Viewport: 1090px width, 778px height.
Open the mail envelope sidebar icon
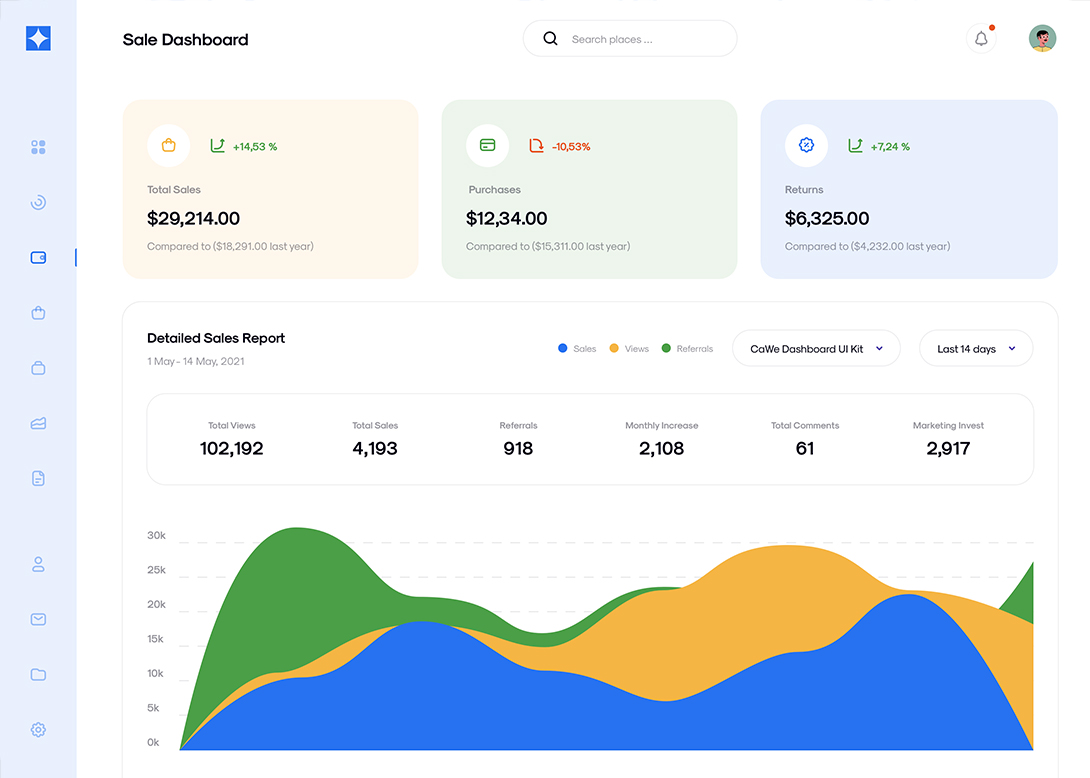(x=38, y=619)
